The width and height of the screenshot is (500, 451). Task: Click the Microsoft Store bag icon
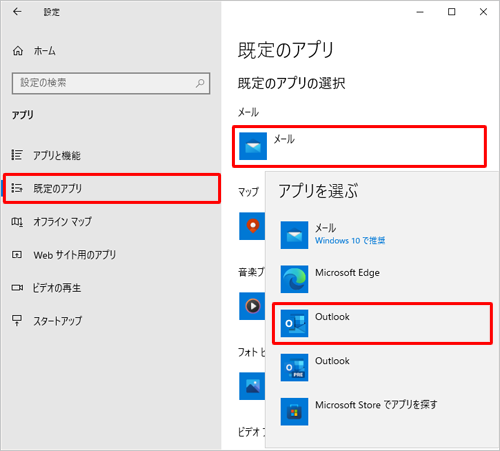point(294,411)
